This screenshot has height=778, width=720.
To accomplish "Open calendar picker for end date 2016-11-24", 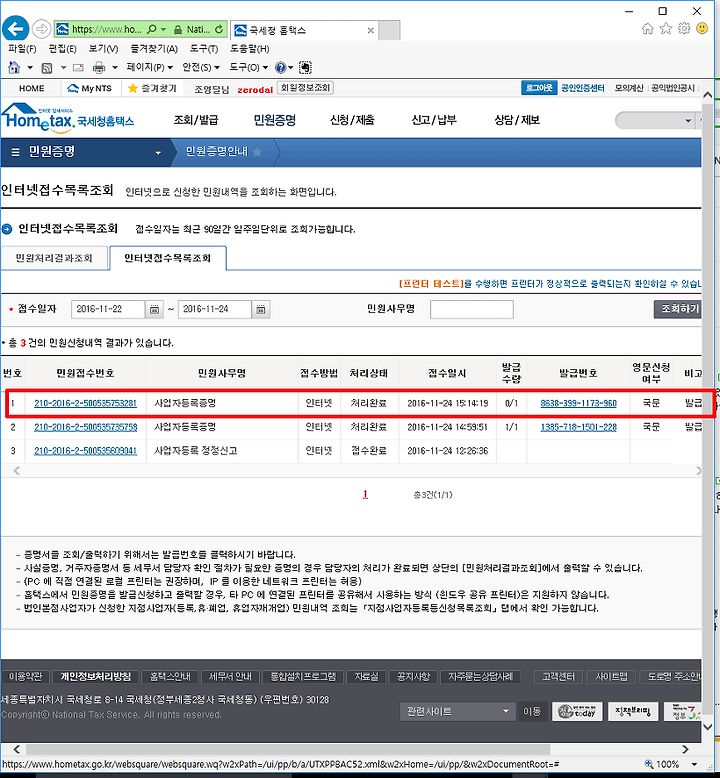I will pos(261,309).
